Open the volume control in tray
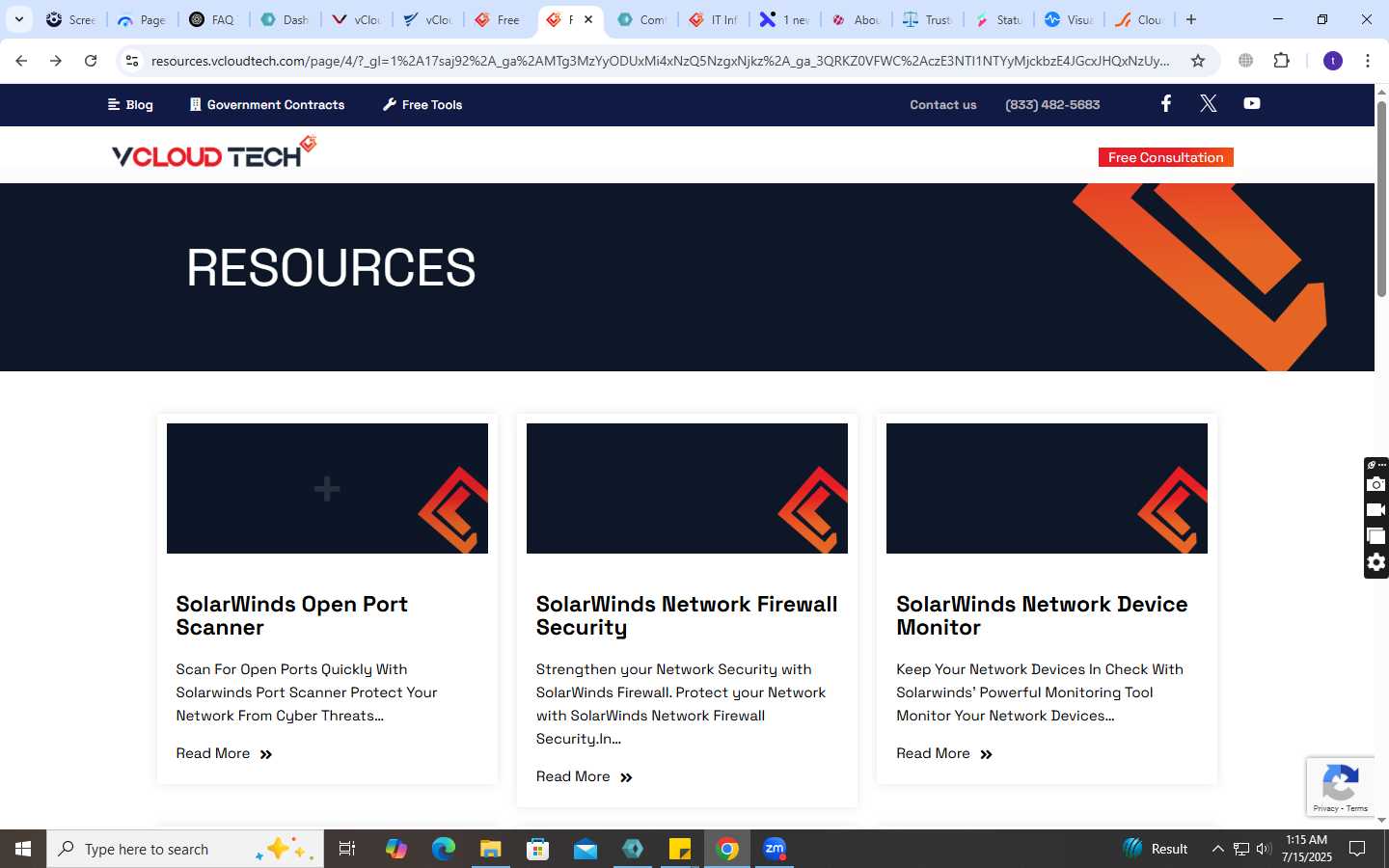1389x868 pixels. (x=1264, y=849)
